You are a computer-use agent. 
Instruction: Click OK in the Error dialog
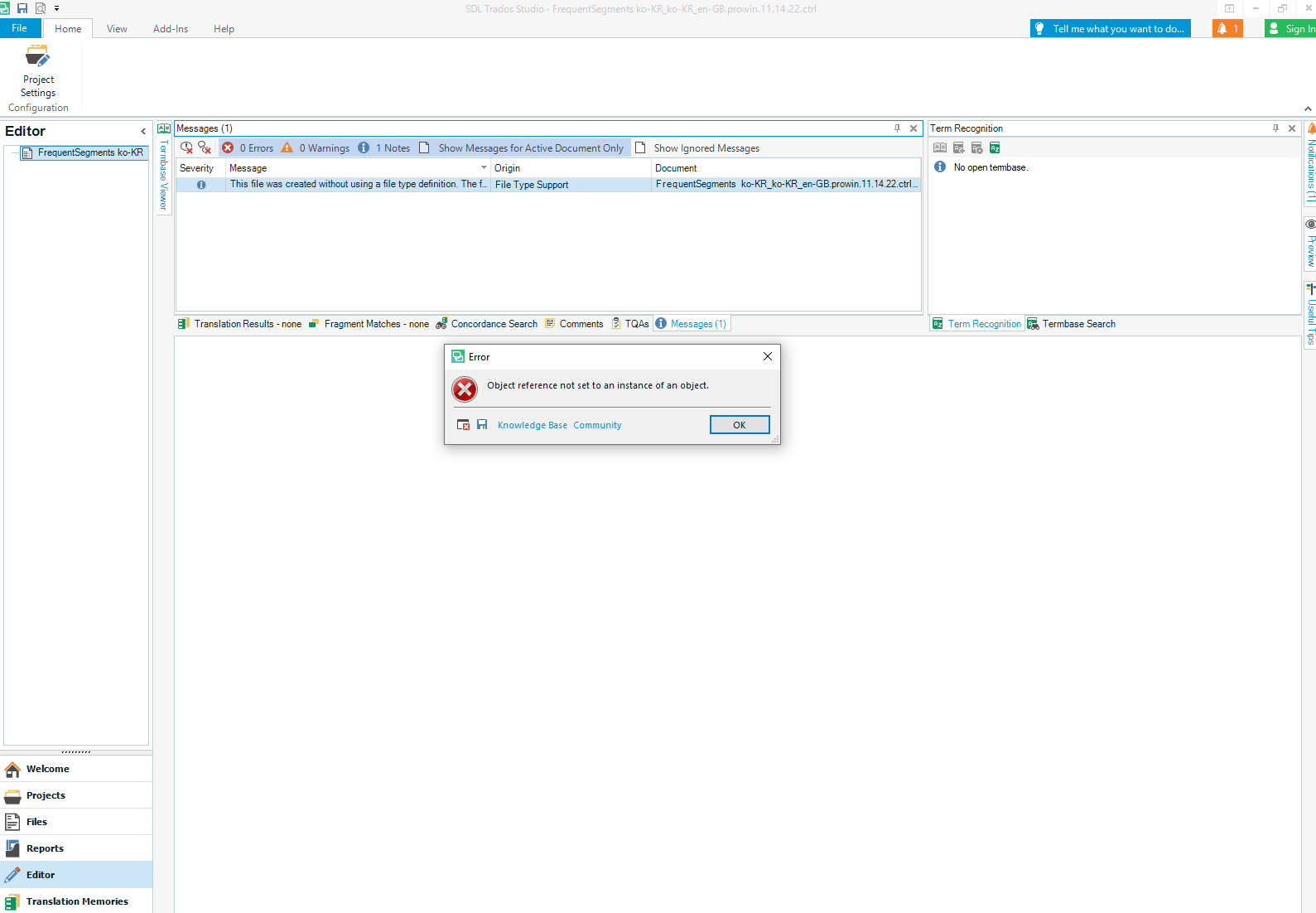click(x=740, y=425)
